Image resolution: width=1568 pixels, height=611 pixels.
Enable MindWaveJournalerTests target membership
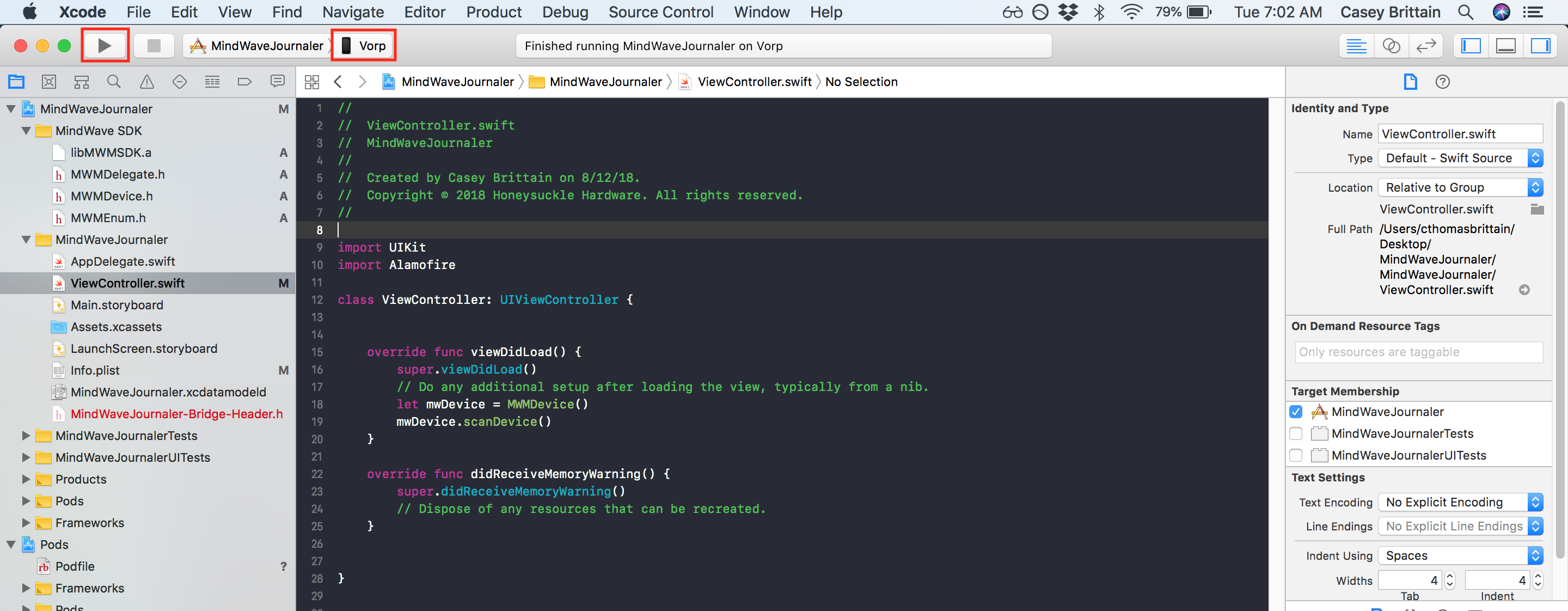[x=1296, y=433]
